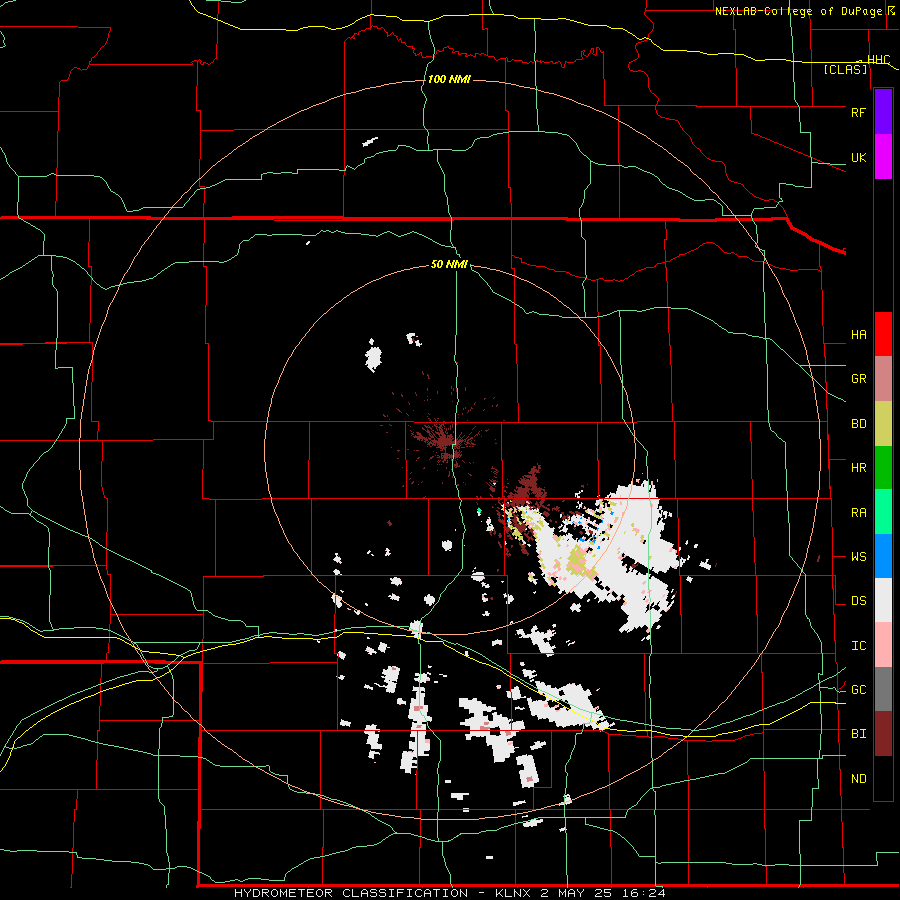
Task: Click the magenta UK color swatch in legend
Action: pos(883,157)
